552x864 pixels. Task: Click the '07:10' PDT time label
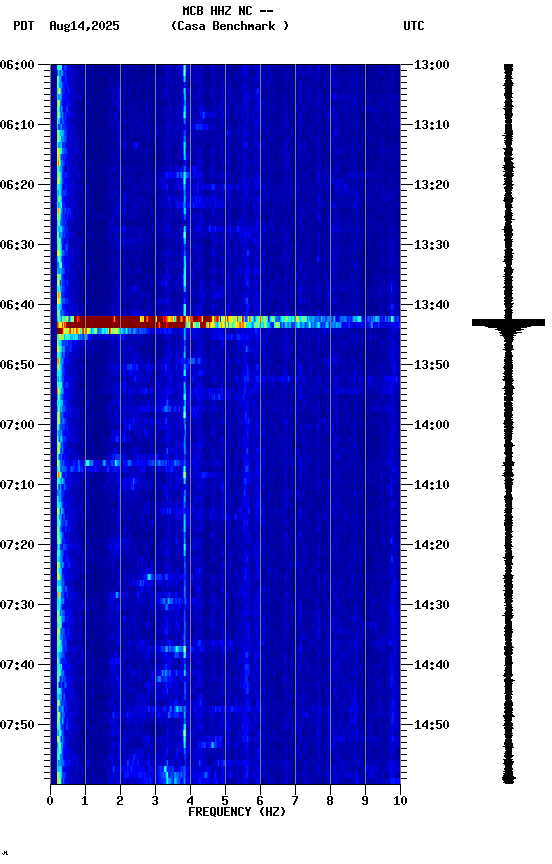point(17,485)
